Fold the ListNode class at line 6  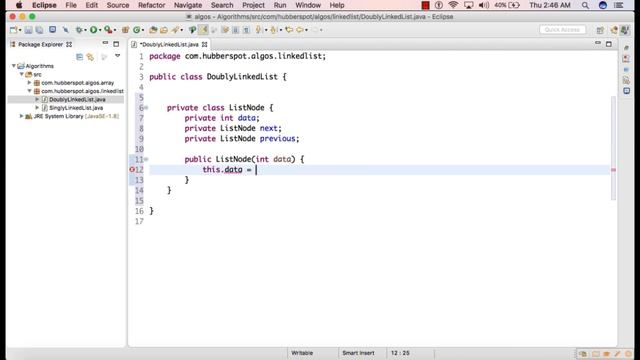tap(146, 108)
